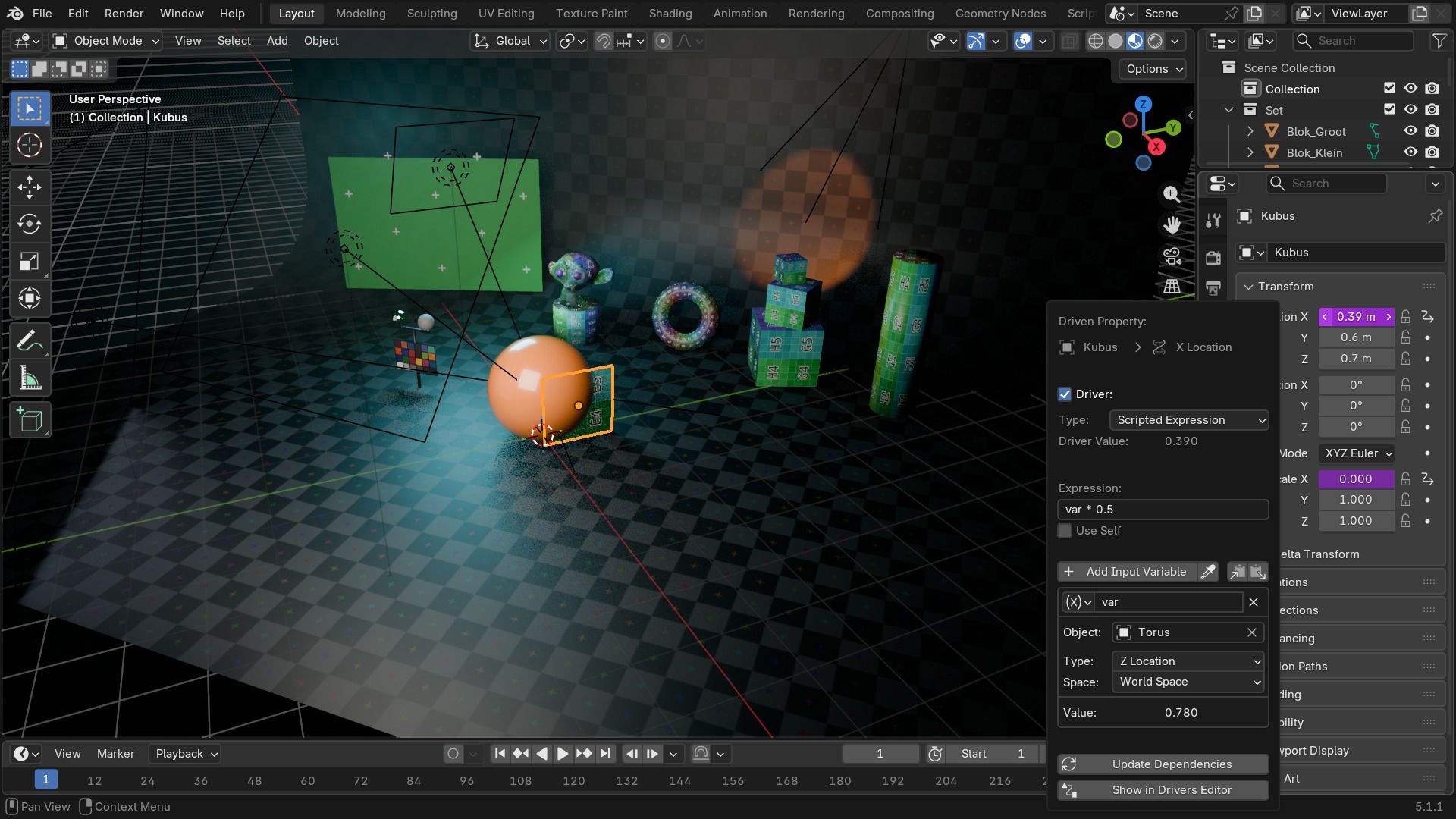Pin the Kubus properties panel
The width and height of the screenshot is (1456, 819).
(1435, 216)
